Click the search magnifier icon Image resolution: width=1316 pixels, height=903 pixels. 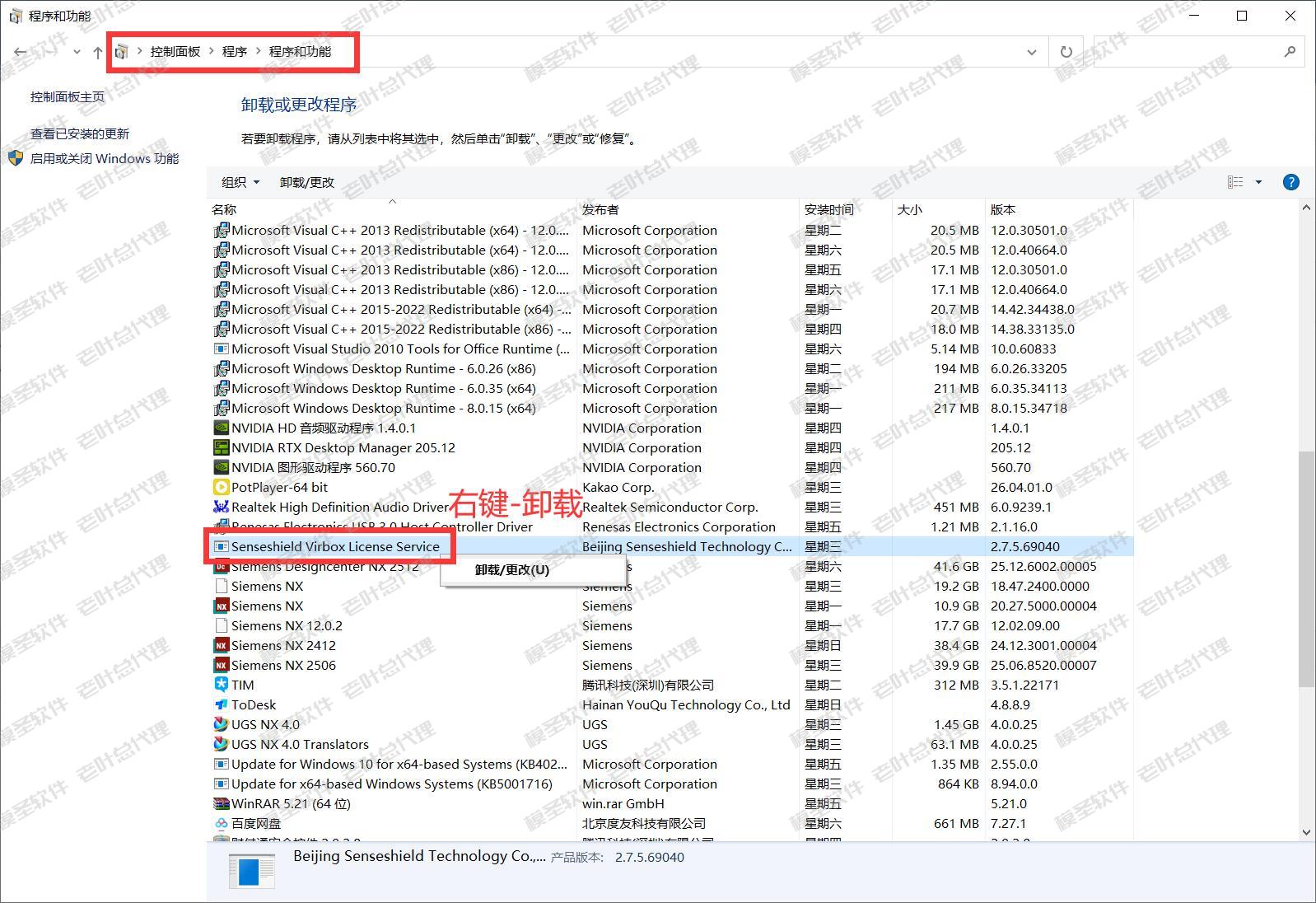click(x=1290, y=52)
